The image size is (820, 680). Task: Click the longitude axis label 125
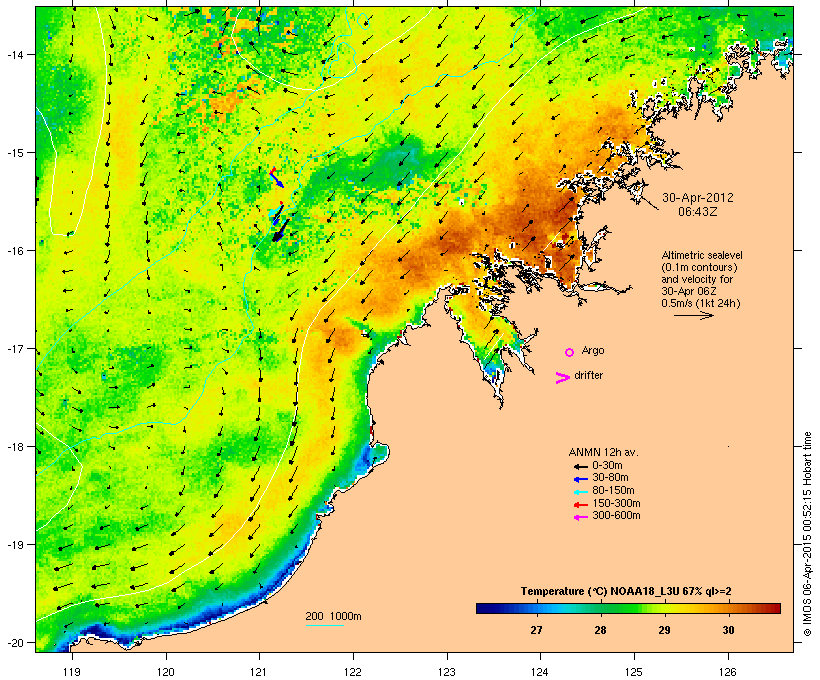[x=634, y=672]
